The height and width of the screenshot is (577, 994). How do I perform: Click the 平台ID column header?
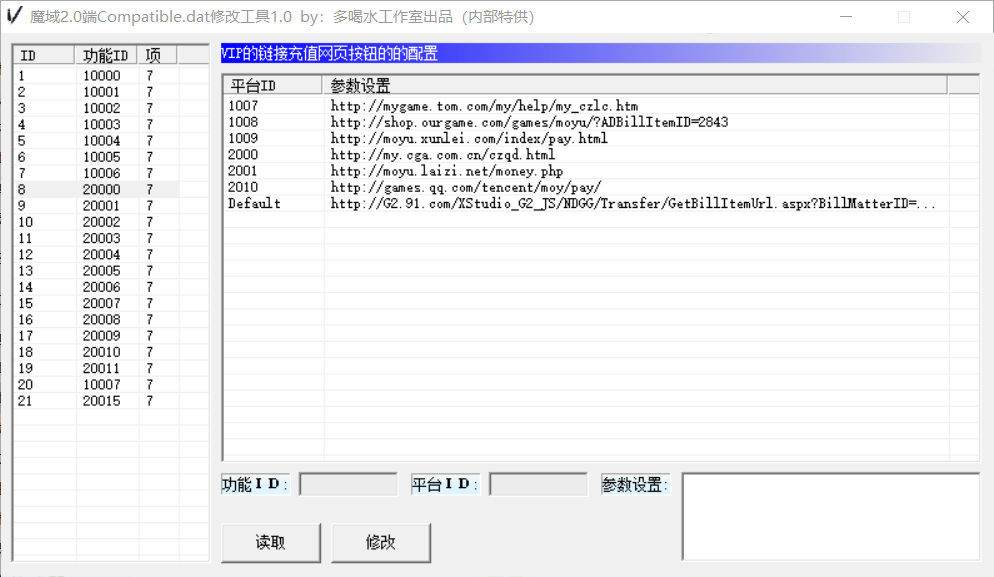(x=273, y=85)
